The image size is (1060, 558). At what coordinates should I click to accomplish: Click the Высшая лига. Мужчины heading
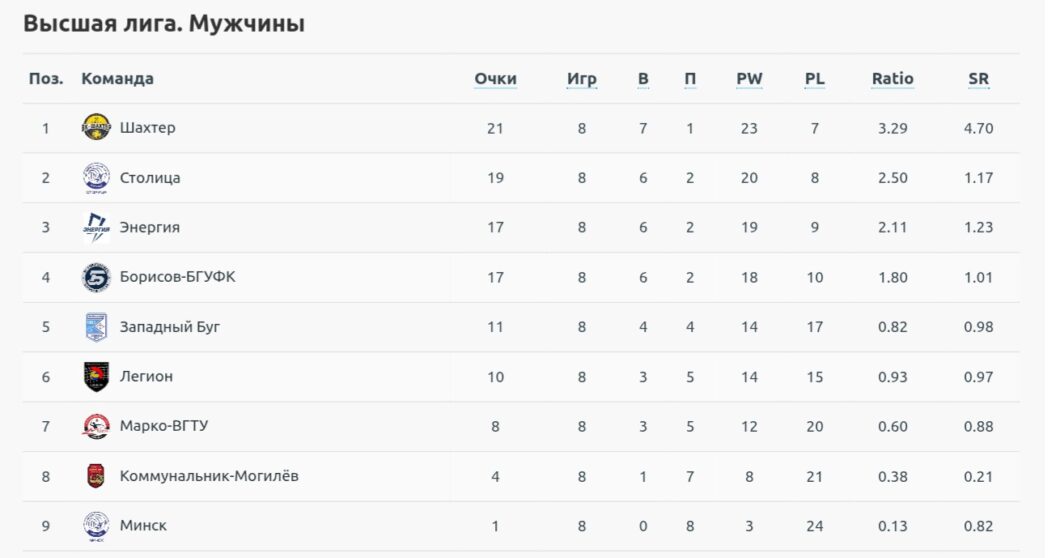tap(164, 24)
